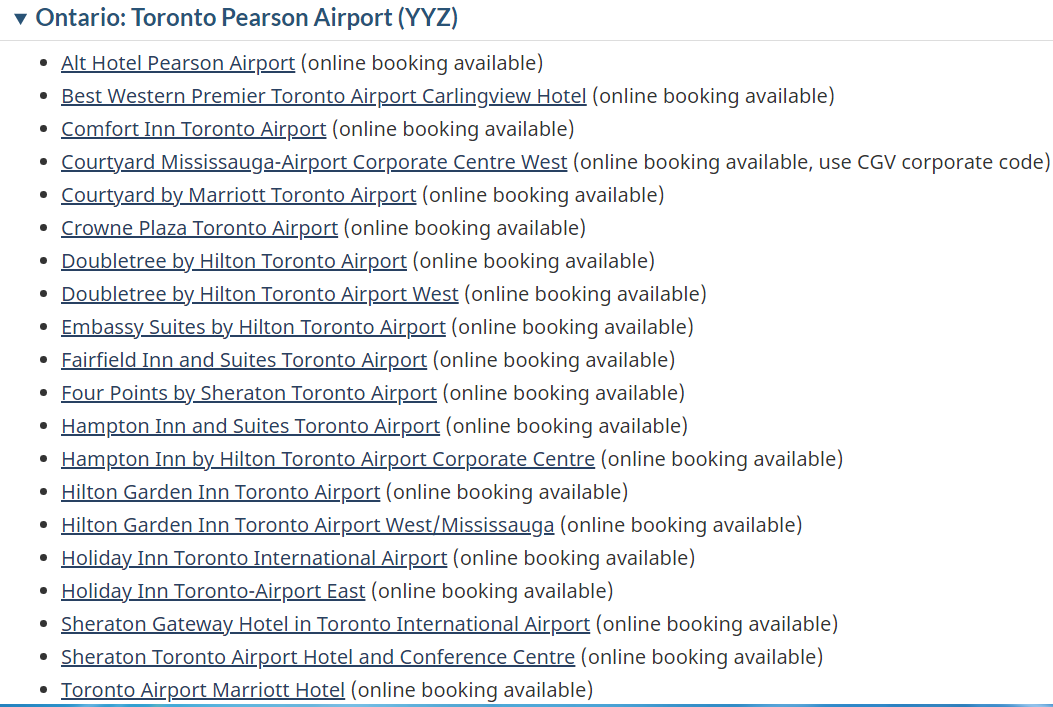Open Hilton Garden Inn Toronto Airport West/Mississauga
Viewport: 1053px width, 707px height.
click(x=308, y=525)
